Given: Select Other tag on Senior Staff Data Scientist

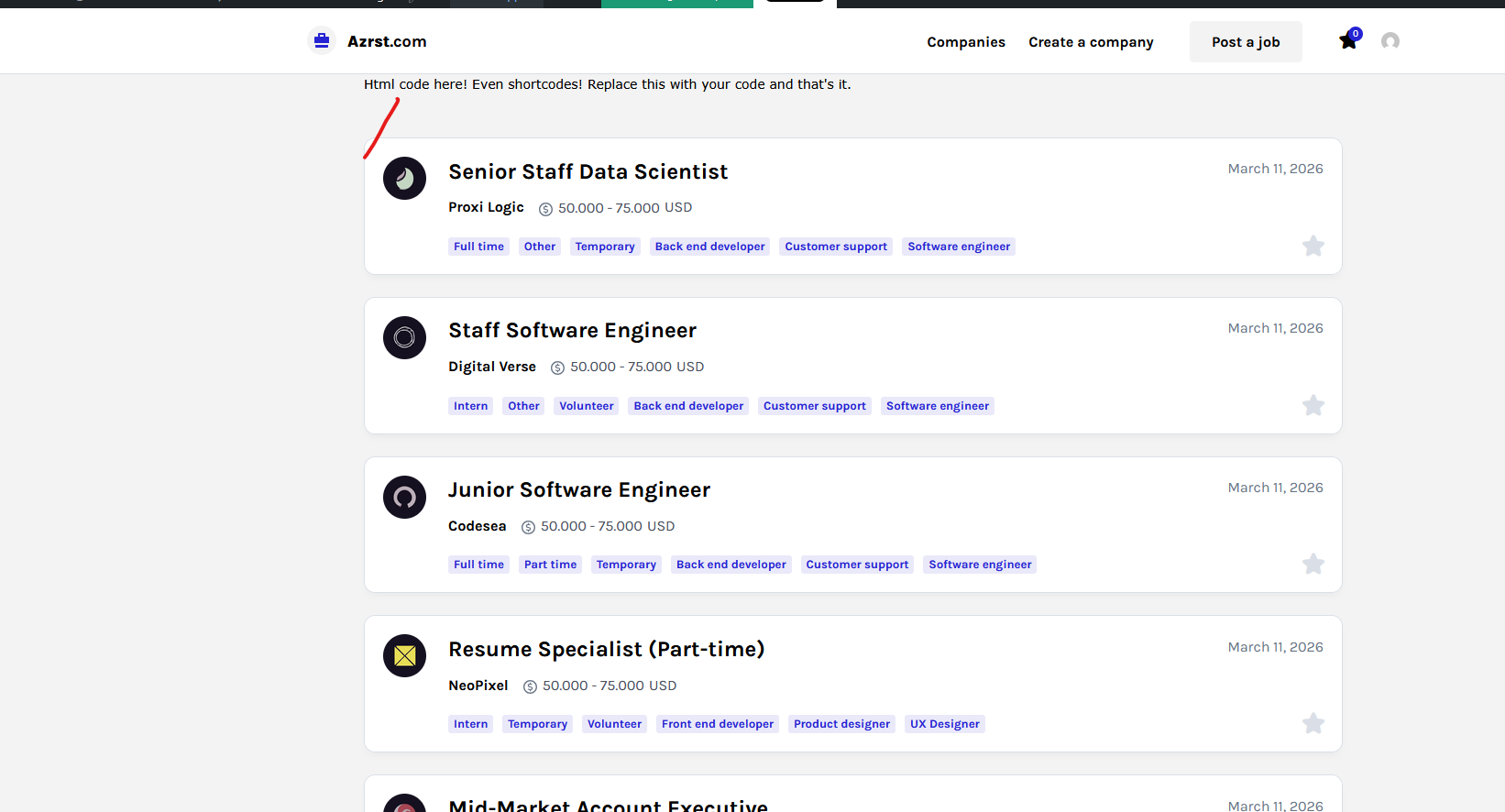Looking at the screenshot, I should pos(540,247).
